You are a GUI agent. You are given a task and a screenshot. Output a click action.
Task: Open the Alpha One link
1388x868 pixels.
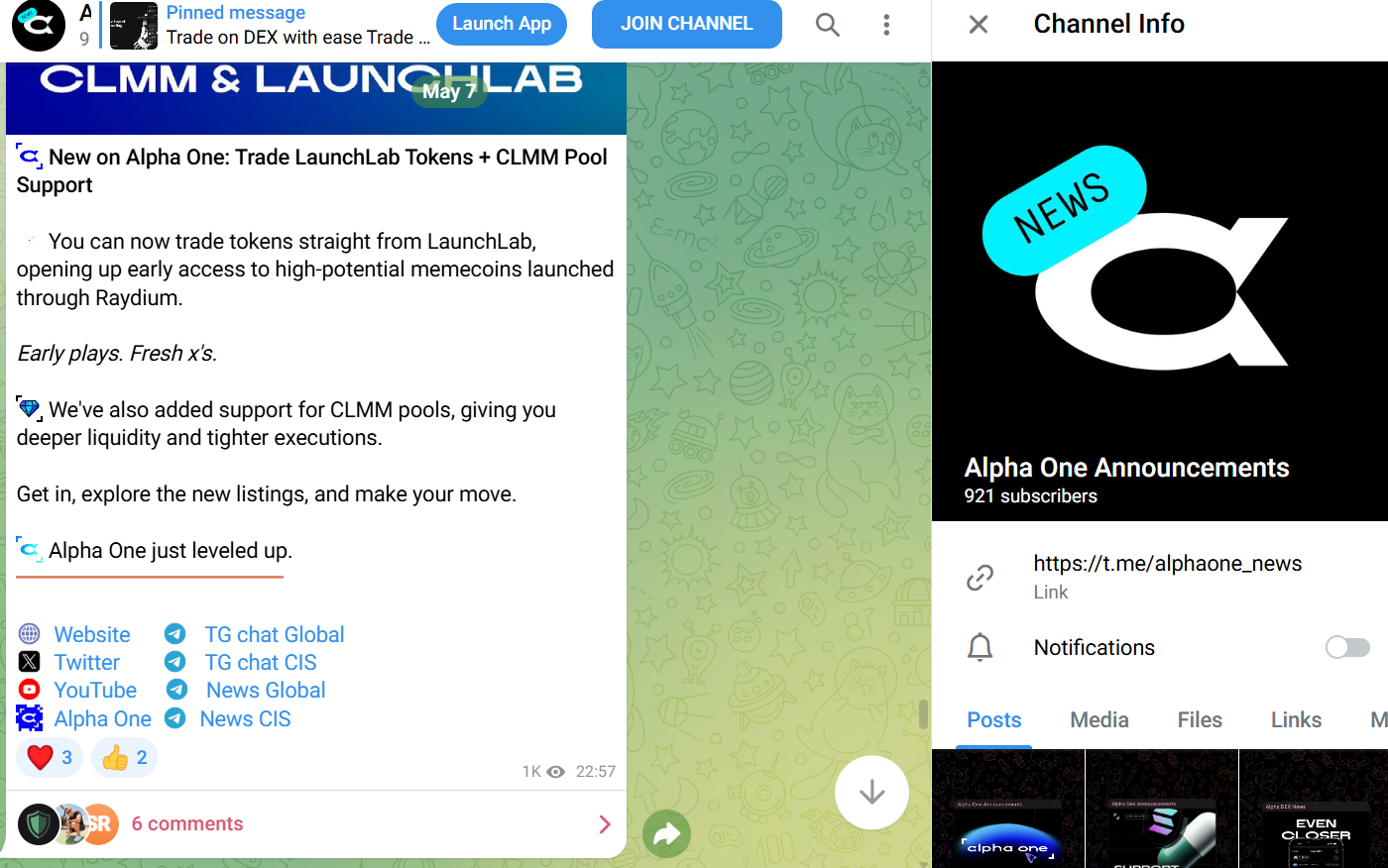pyautogui.click(x=103, y=718)
